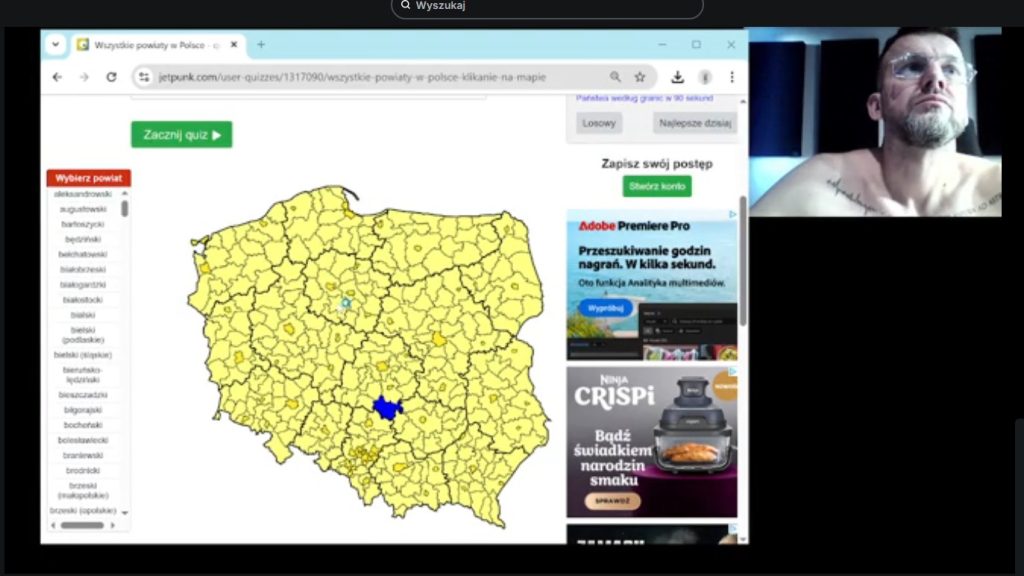Reload the JetPunk page

click(111, 77)
